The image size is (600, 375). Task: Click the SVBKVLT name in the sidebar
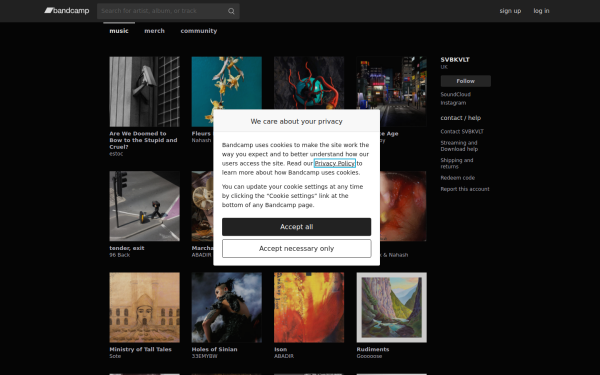(x=455, y=60)
